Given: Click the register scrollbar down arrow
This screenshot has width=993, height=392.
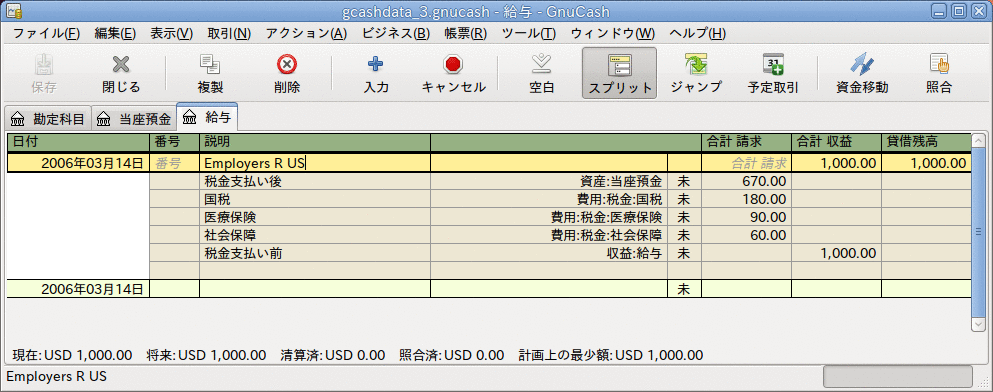Looking at the screenshot, I should 978,324.
